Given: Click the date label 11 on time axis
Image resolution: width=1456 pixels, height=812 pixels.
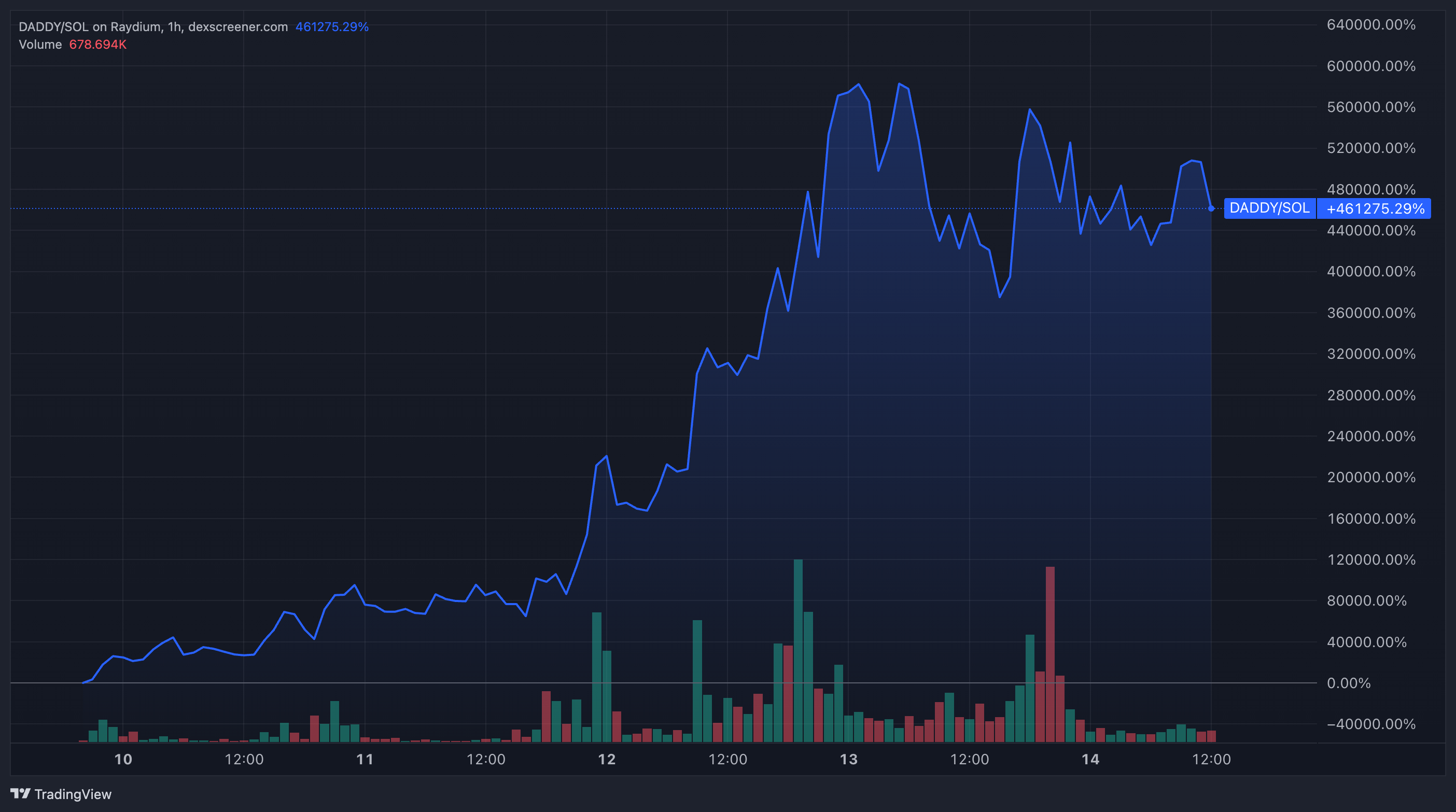Looking at the screenshot, I should [365, 759].
